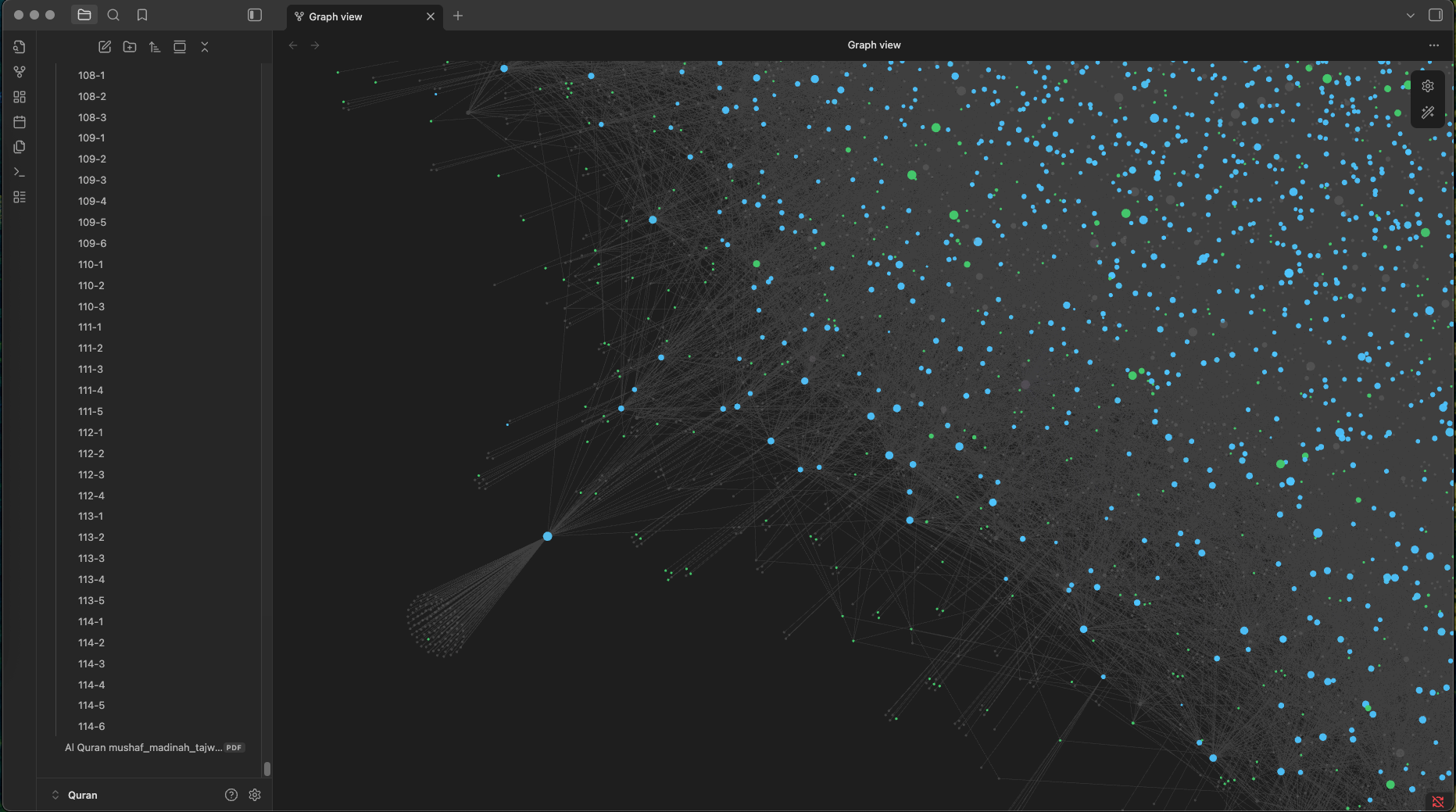Navigate forward arrow
1456x812 pixels.
pyautogui.click(x=315, y=45)
